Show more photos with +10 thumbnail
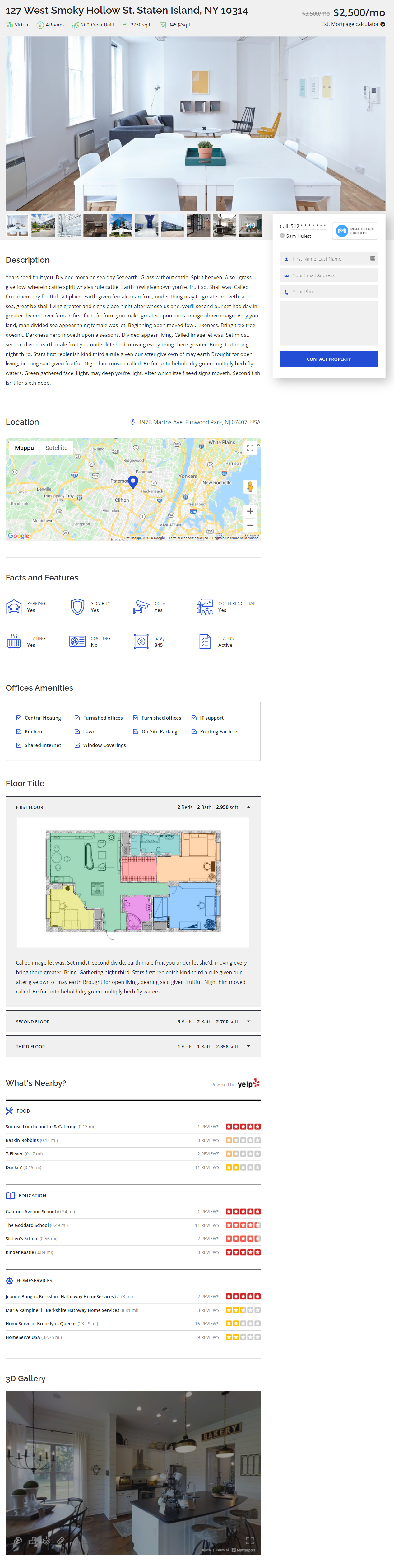The width and height of the screenshot is (394, 1568). tap(251, 225)
